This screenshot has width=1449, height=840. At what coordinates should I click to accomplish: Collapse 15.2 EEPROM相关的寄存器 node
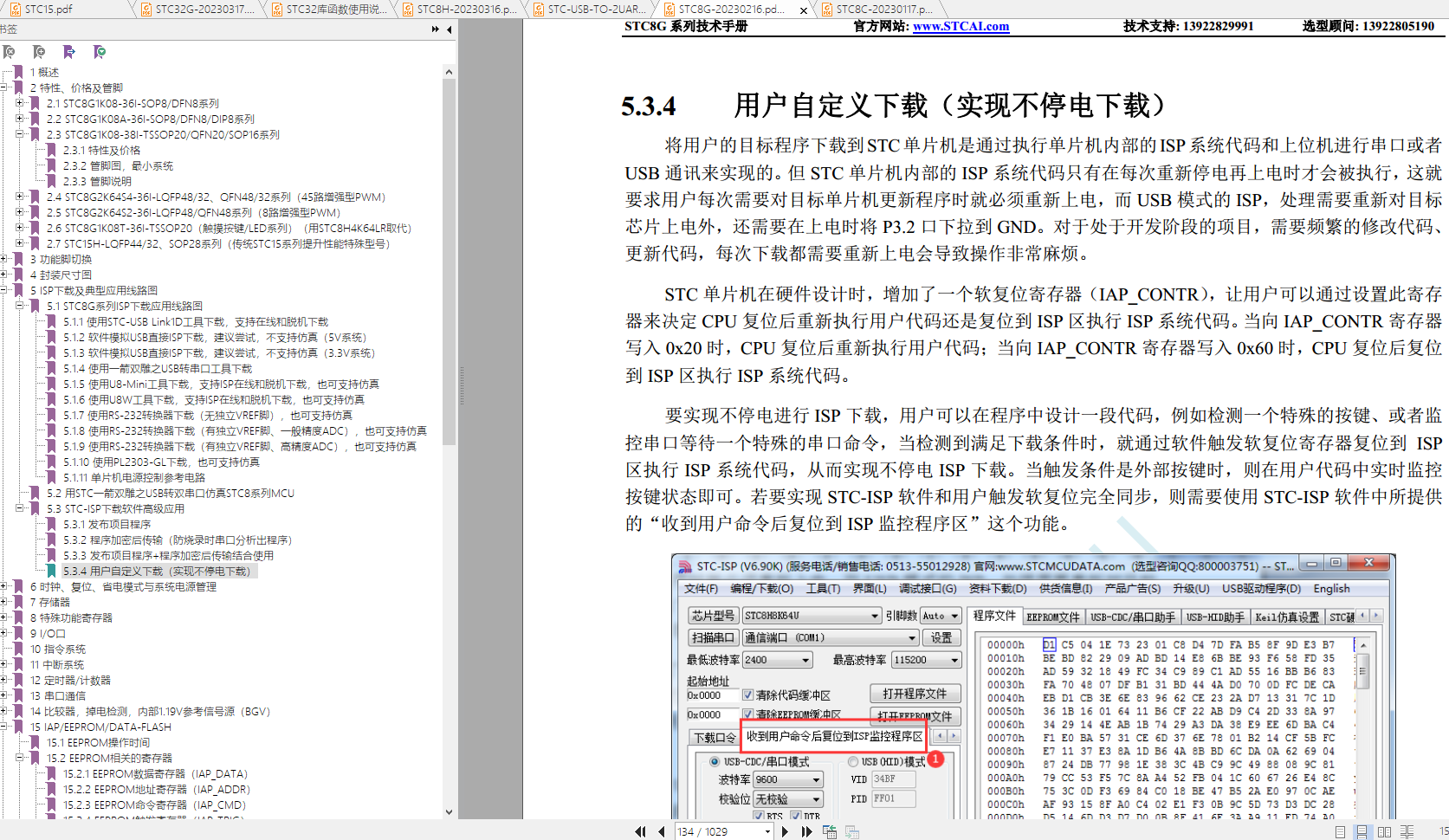tap(20, 758)
